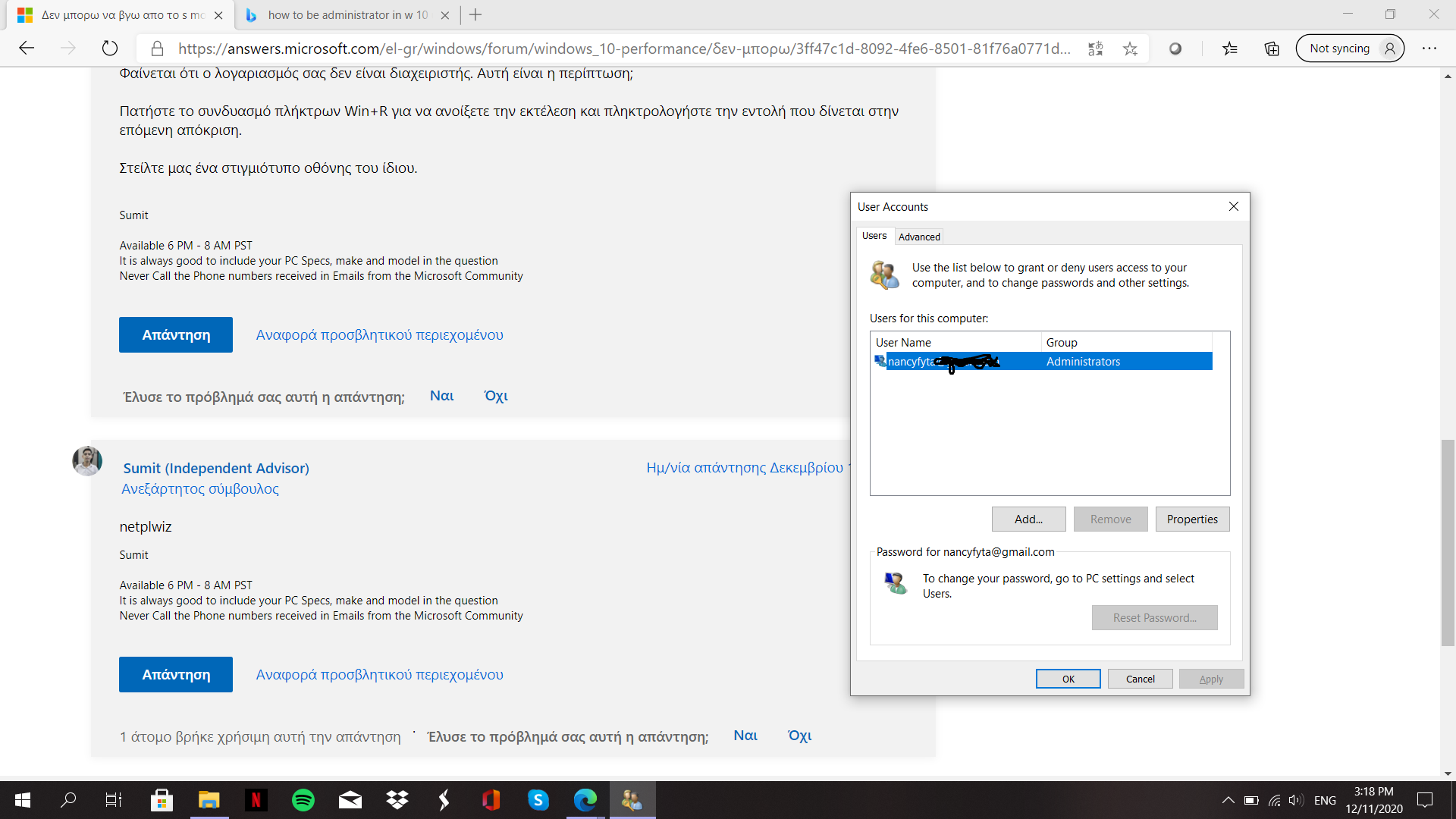Select the nancyfyta user row
The image size is (1456, 819).
tap(1043, 362)
